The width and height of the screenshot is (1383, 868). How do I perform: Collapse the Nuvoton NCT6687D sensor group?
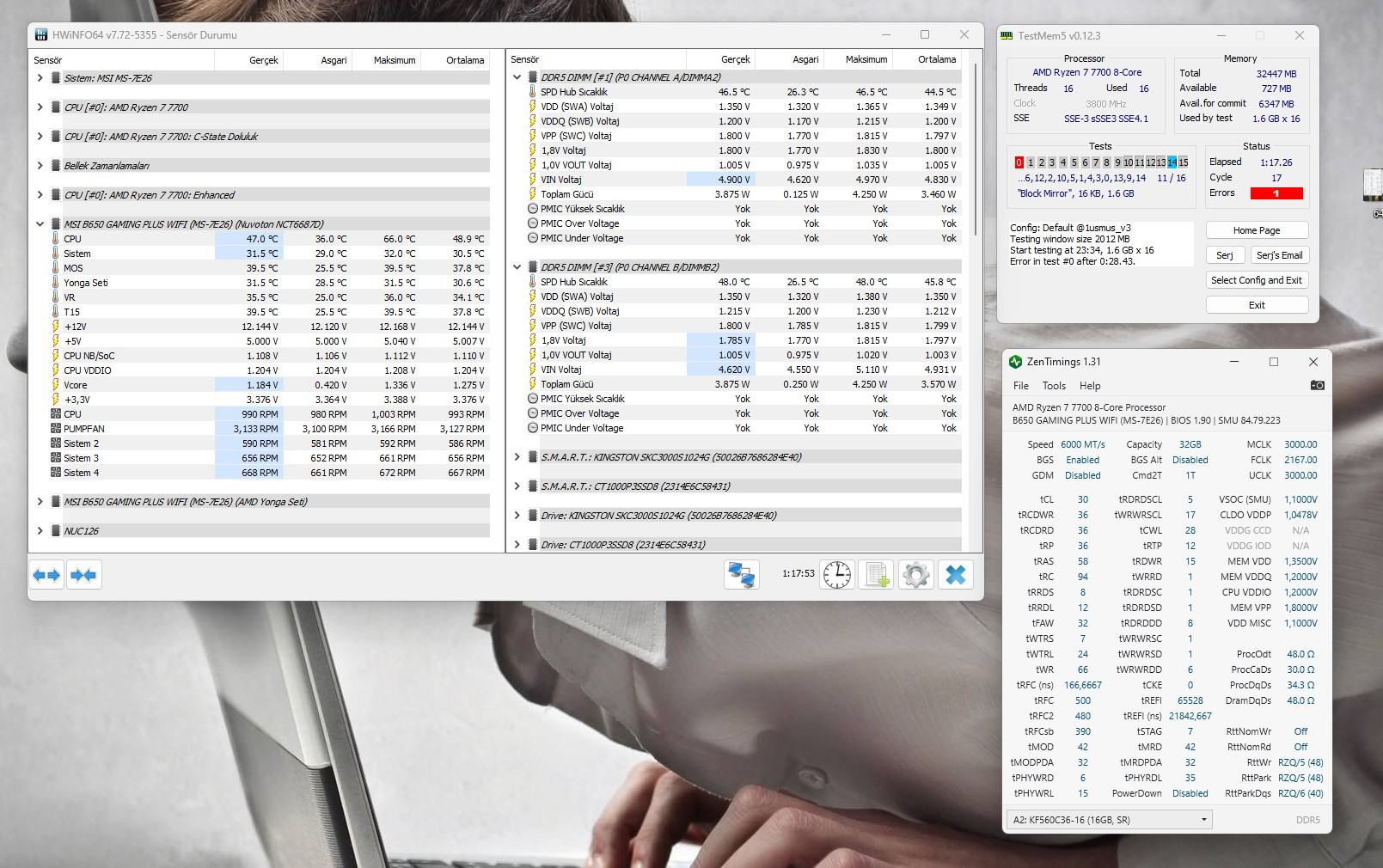40,223
